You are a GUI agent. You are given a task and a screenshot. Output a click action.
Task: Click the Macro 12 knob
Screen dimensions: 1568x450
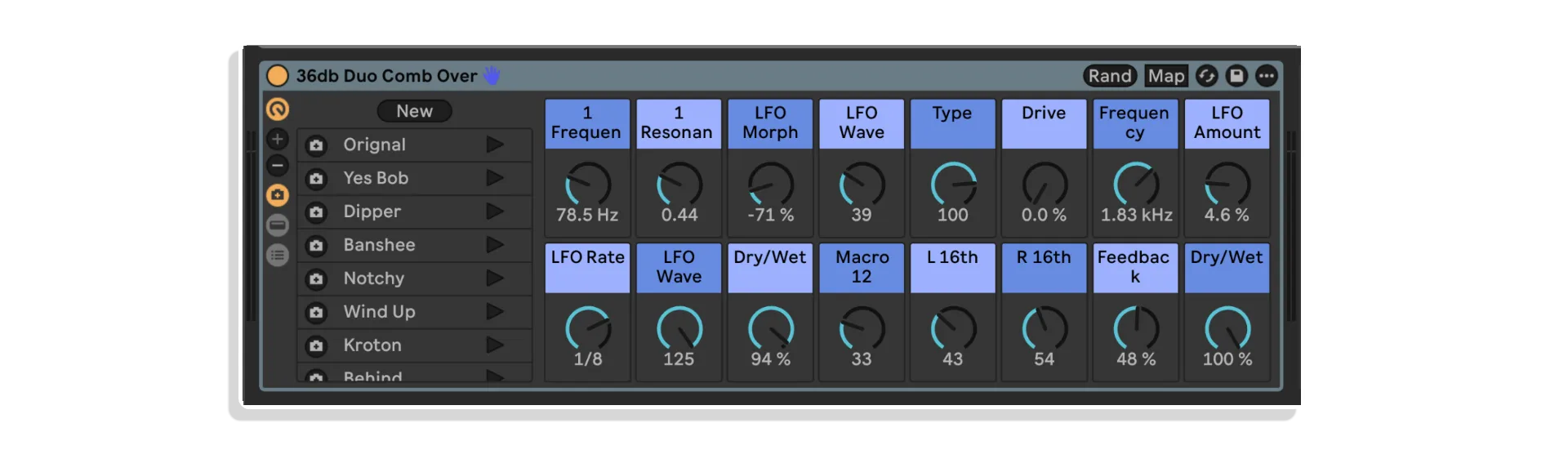point(862,328)
